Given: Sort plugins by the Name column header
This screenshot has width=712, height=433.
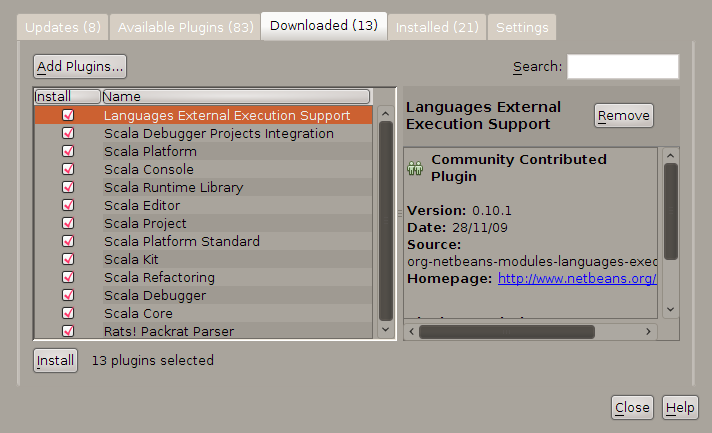Looking at the screenshot, I should click(x=236, y=96).
